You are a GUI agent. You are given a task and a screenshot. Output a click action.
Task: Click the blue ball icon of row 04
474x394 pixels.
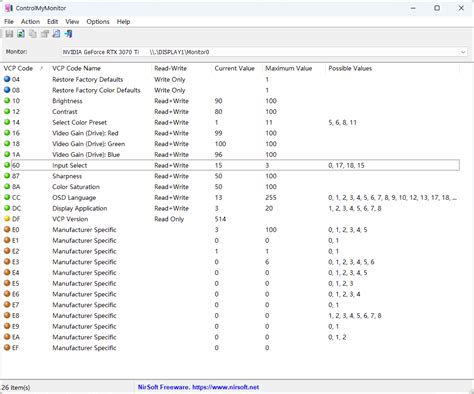[7, 79]
